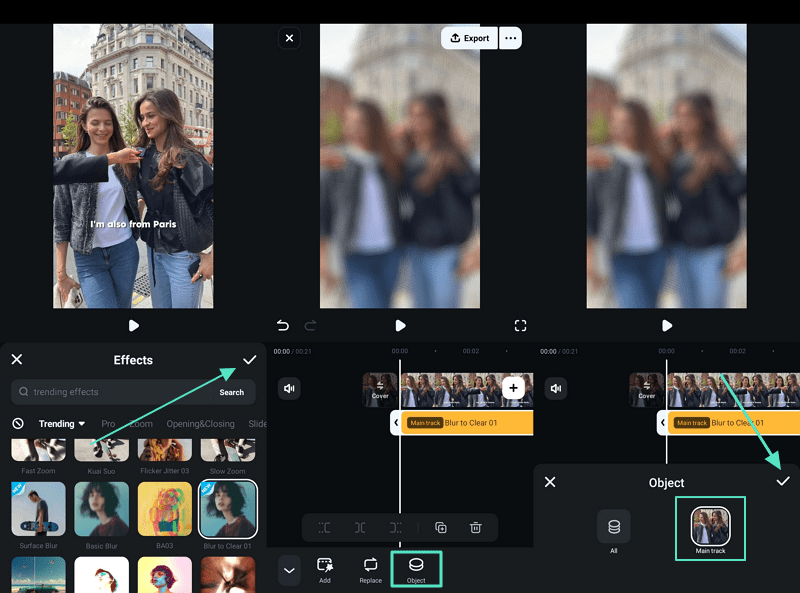Viewport: 800px width, 593px height.
Task: Undo the last edit with the undo arrow
Action: click(x=283, y=326)
